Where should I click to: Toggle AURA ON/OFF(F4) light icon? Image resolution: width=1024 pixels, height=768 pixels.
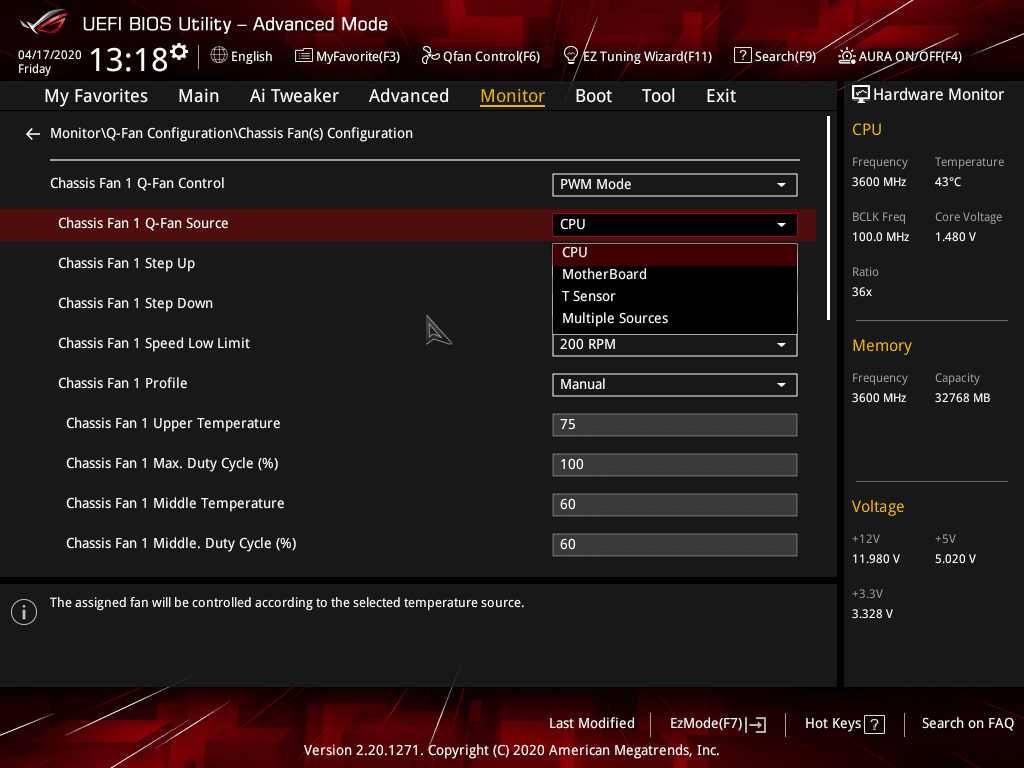(846, 56)
